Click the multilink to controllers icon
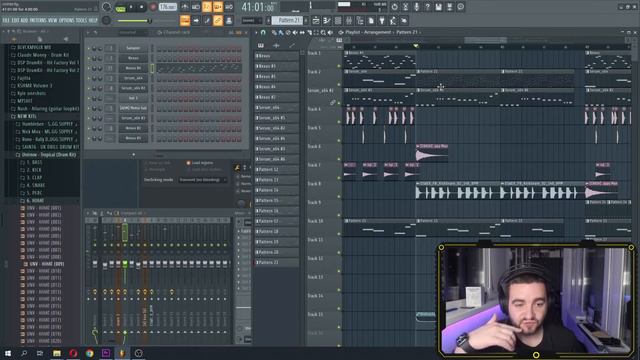This screenshot has height=360, width=640. click(x=229, y=20)
